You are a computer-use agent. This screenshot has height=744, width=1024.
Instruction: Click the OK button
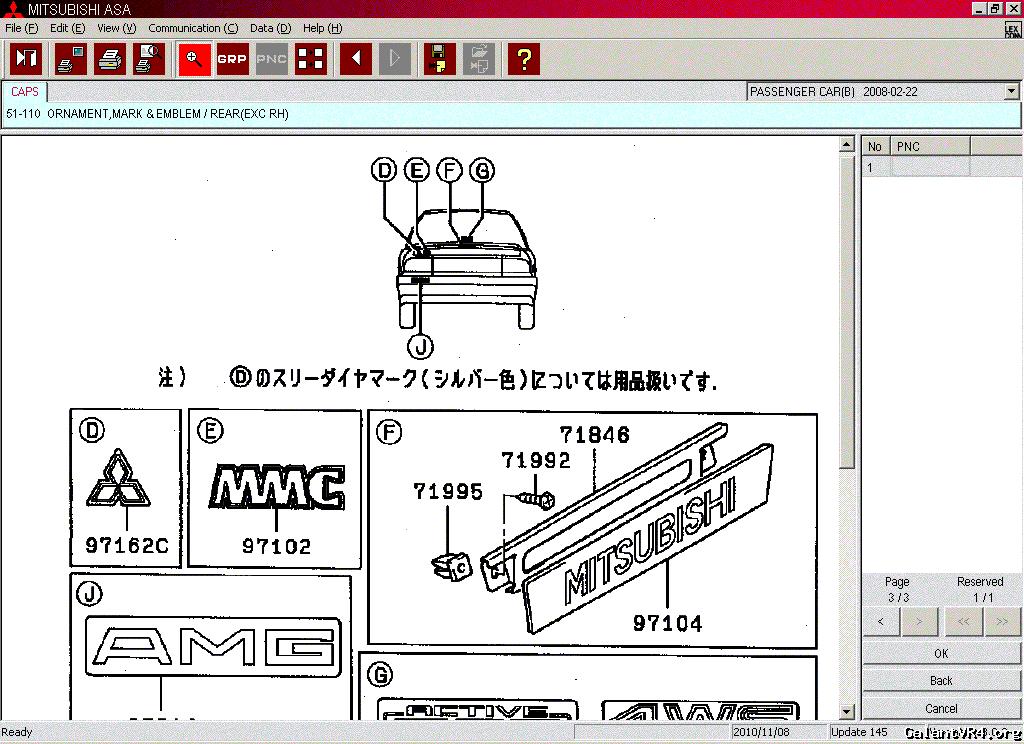(941, 653)
